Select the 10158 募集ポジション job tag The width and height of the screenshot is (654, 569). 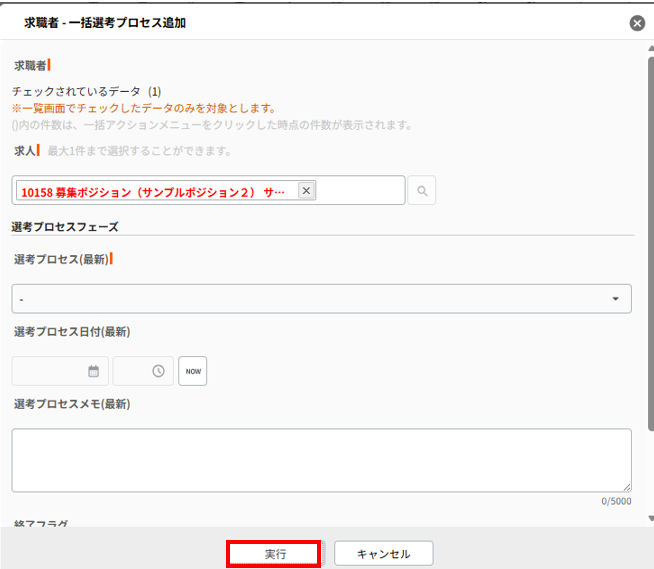[x=153, y=191]
